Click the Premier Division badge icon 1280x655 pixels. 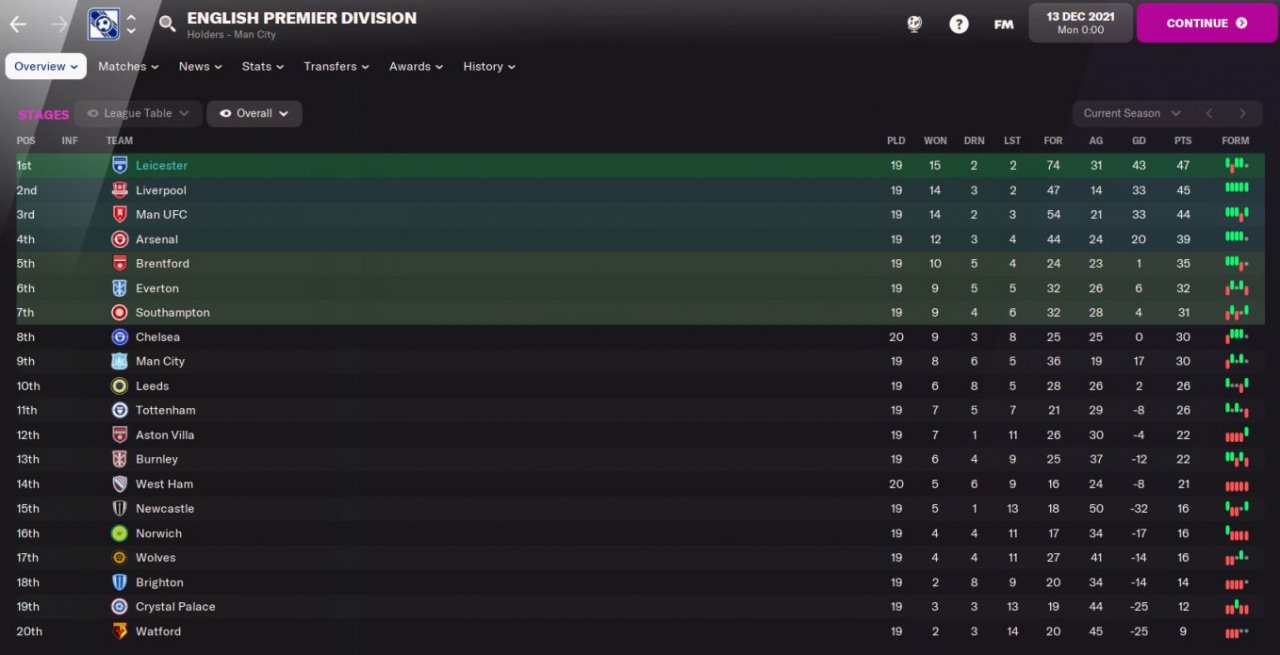coord(103,23)
